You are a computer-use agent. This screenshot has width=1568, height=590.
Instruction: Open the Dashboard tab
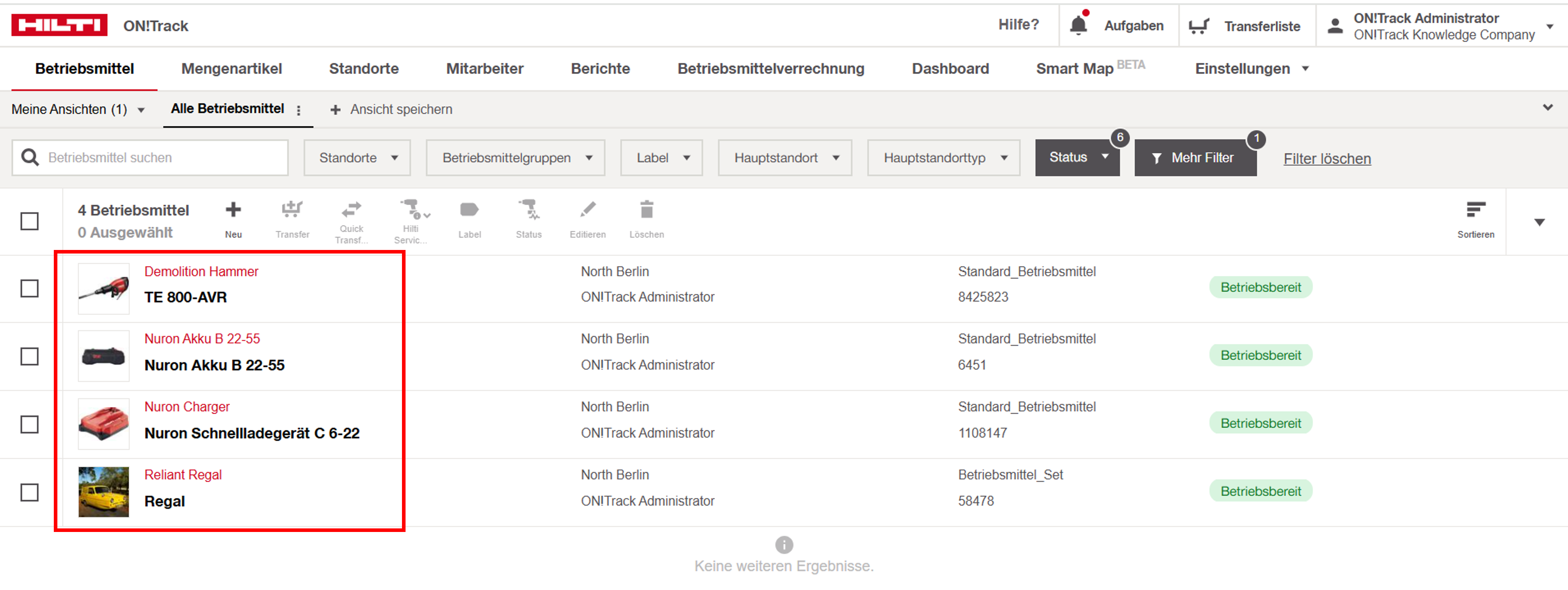click(x=950, y=69)
